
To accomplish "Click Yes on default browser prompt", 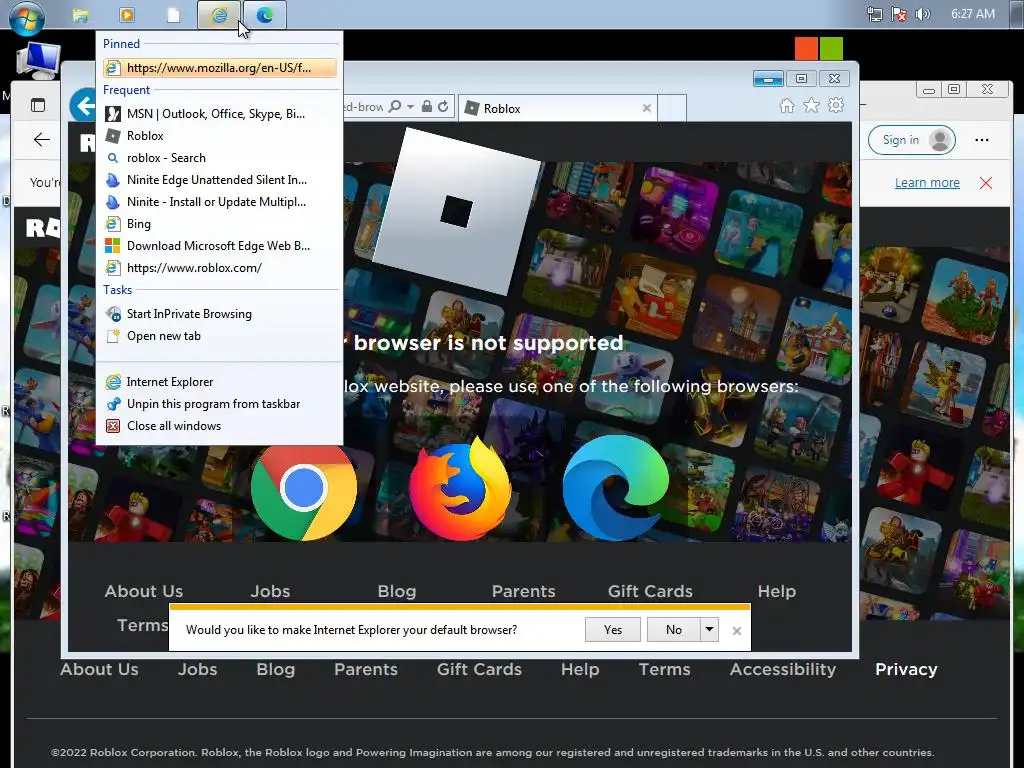I will pyautogui.click(x=613, y=630).
